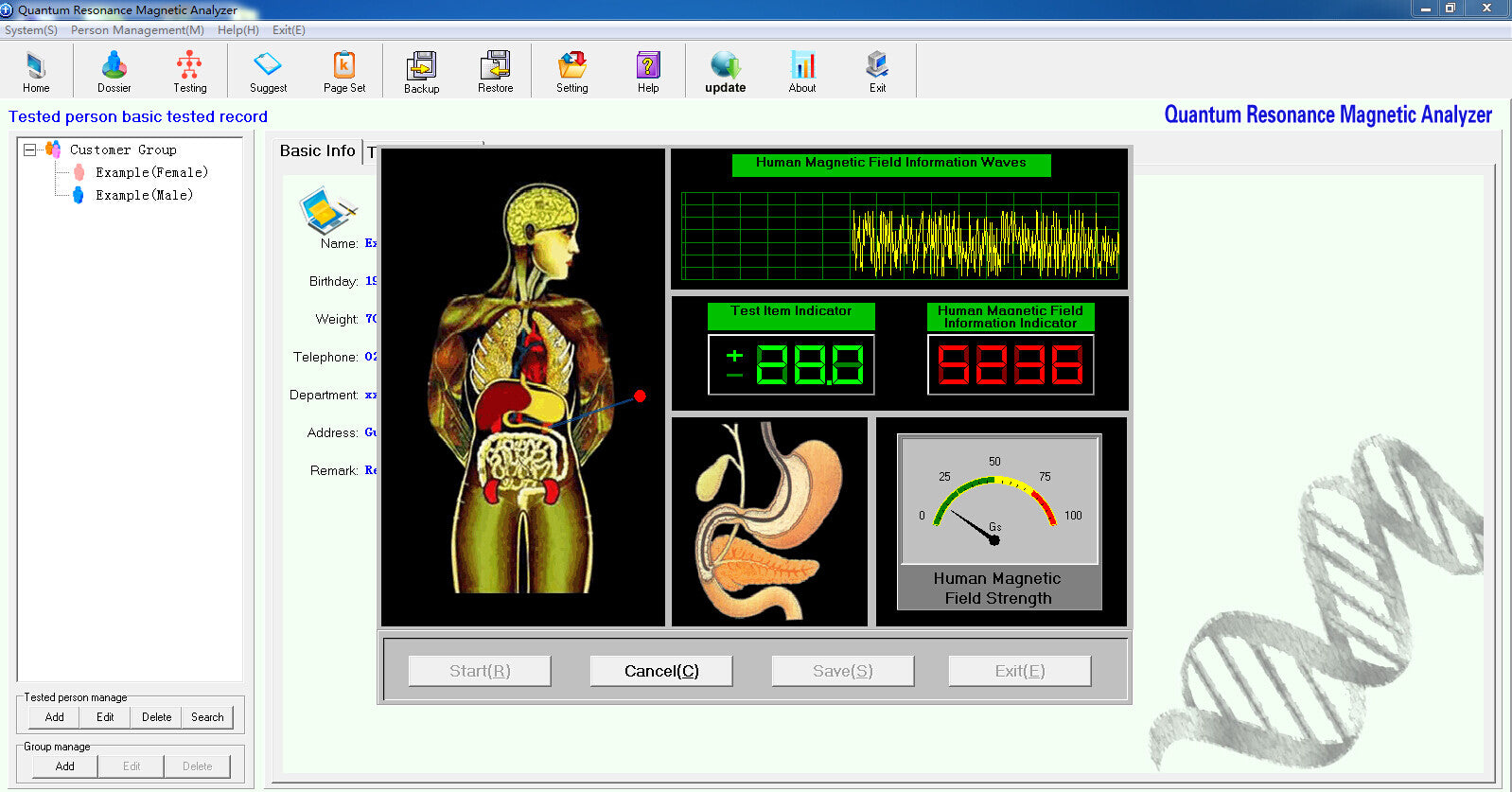Screen dimensions: 1512x792
Task: Click the Start(R) button
Action: [480, 671]
